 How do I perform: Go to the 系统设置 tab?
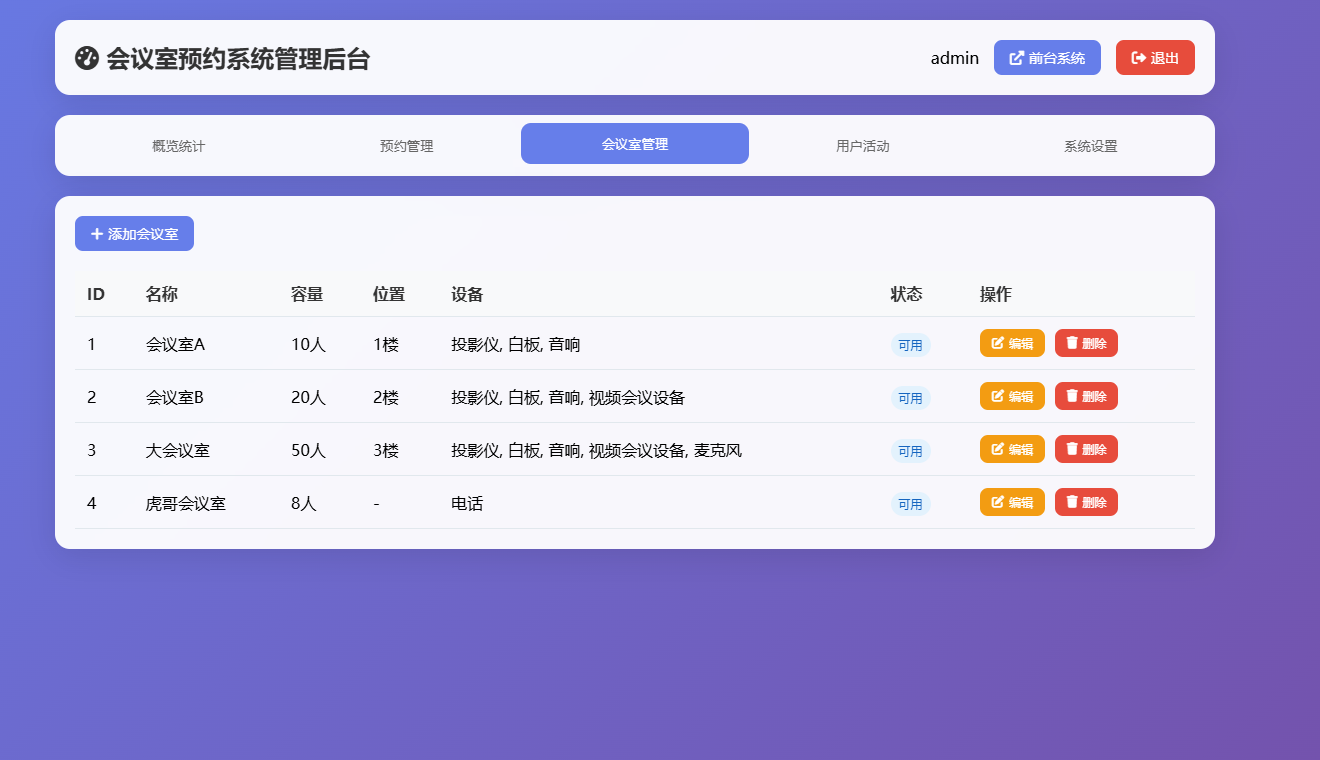click(1090, 144)
